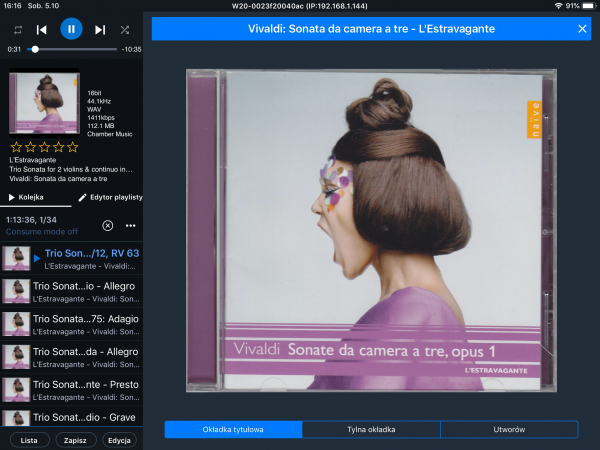Play track Trio Sonata...75: Adagio

(x=72, y=324)
